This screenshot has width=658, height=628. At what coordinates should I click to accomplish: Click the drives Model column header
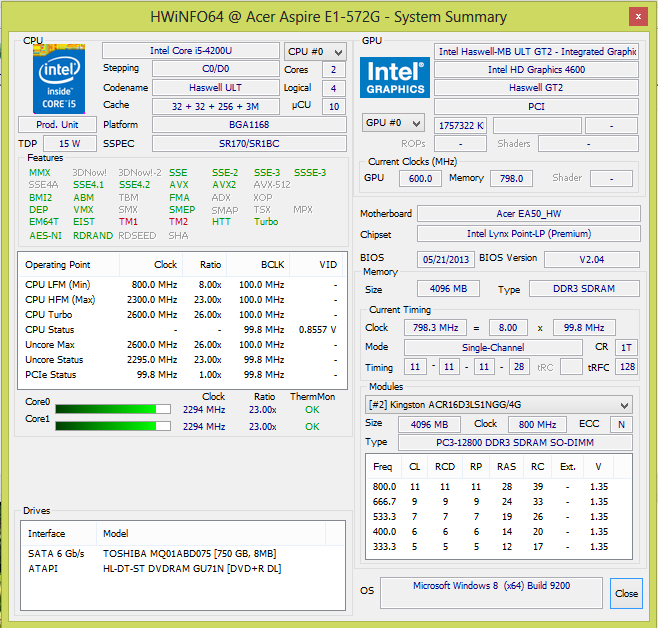click(x=211, y=534)
